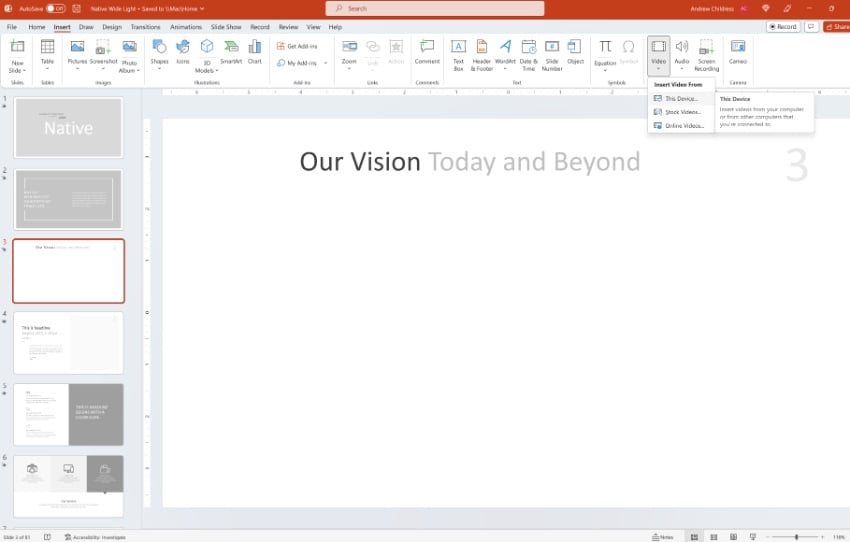Choose This Device from video menu
Viewport: 850px width, 542px height.
coord(680,99)
